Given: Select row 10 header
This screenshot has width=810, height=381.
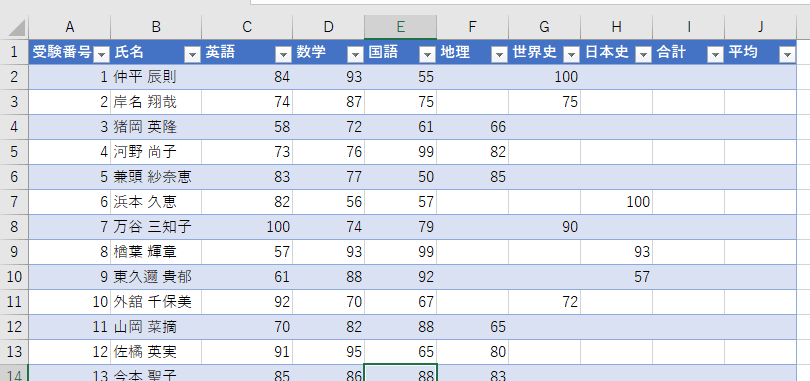Looking at the screenshot, I should [x=14, y=277].
